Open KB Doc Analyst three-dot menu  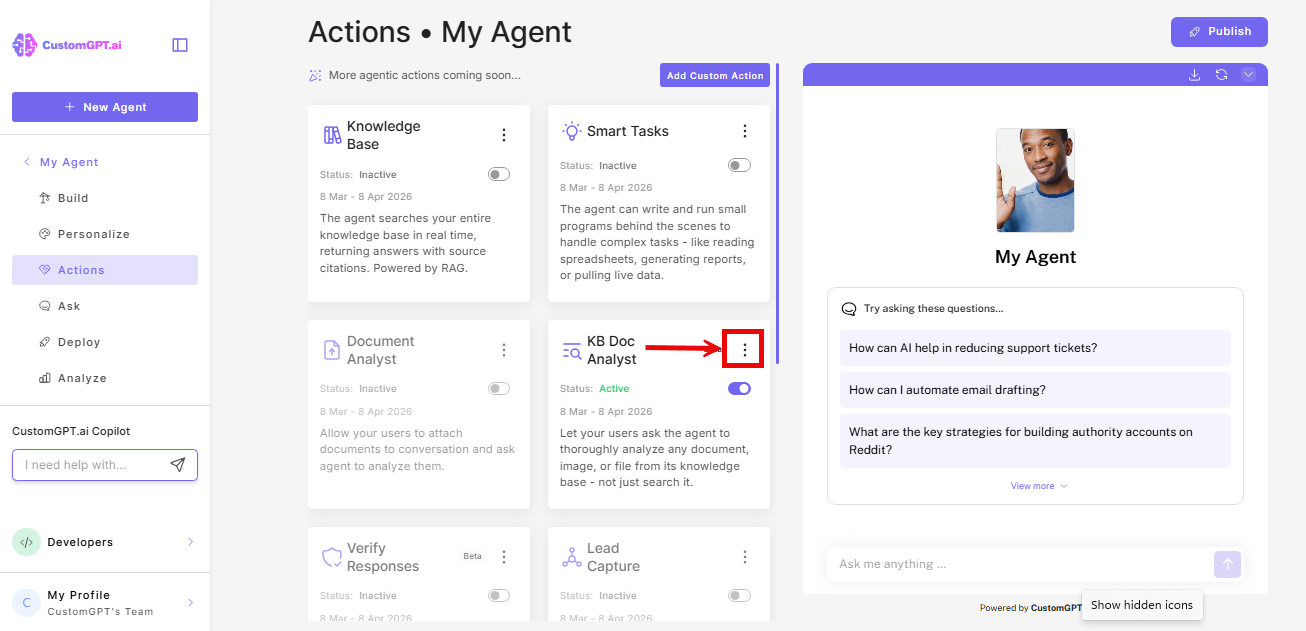(744, 349)
